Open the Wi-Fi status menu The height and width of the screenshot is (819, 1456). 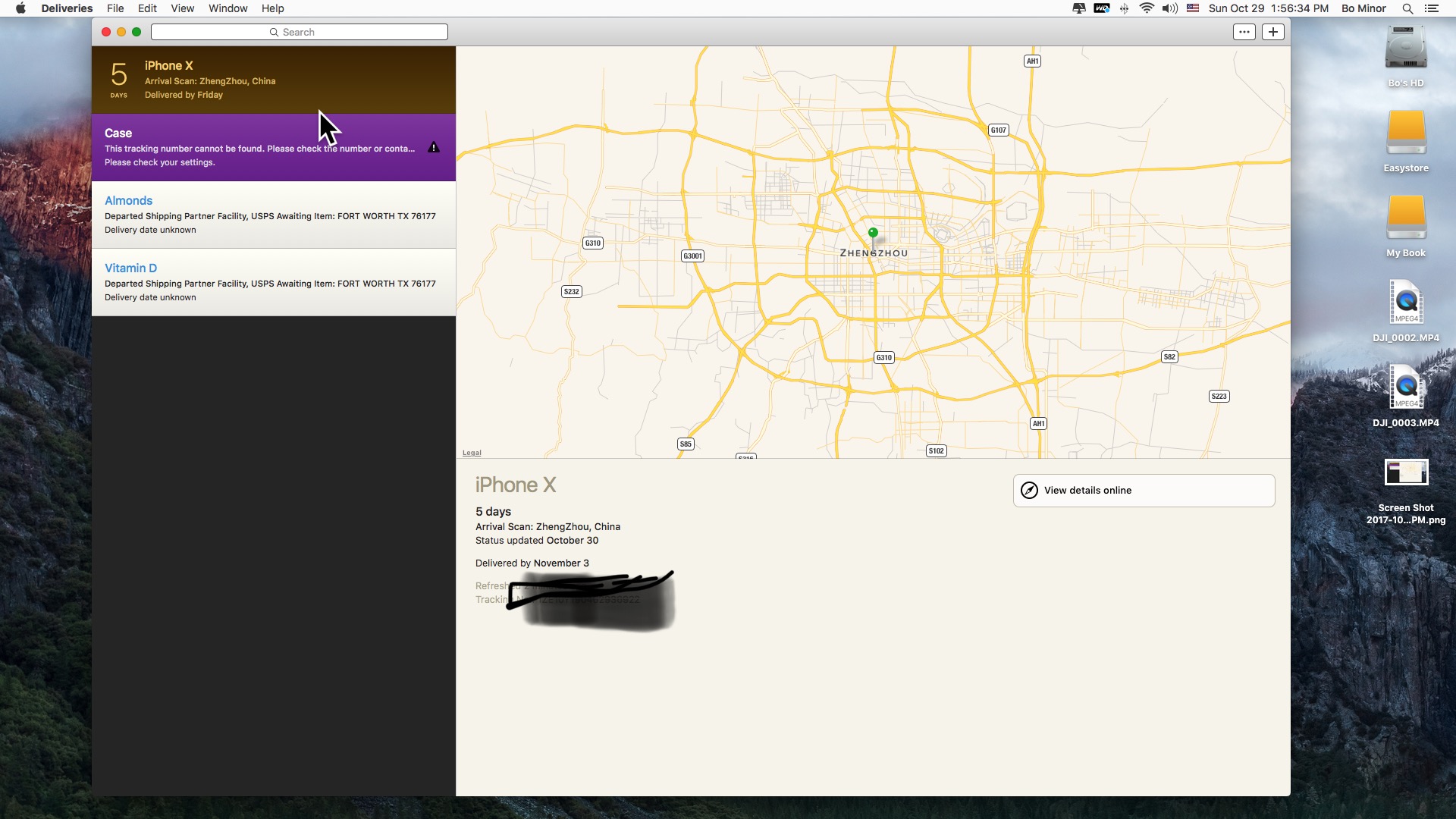pos(1147,8)
